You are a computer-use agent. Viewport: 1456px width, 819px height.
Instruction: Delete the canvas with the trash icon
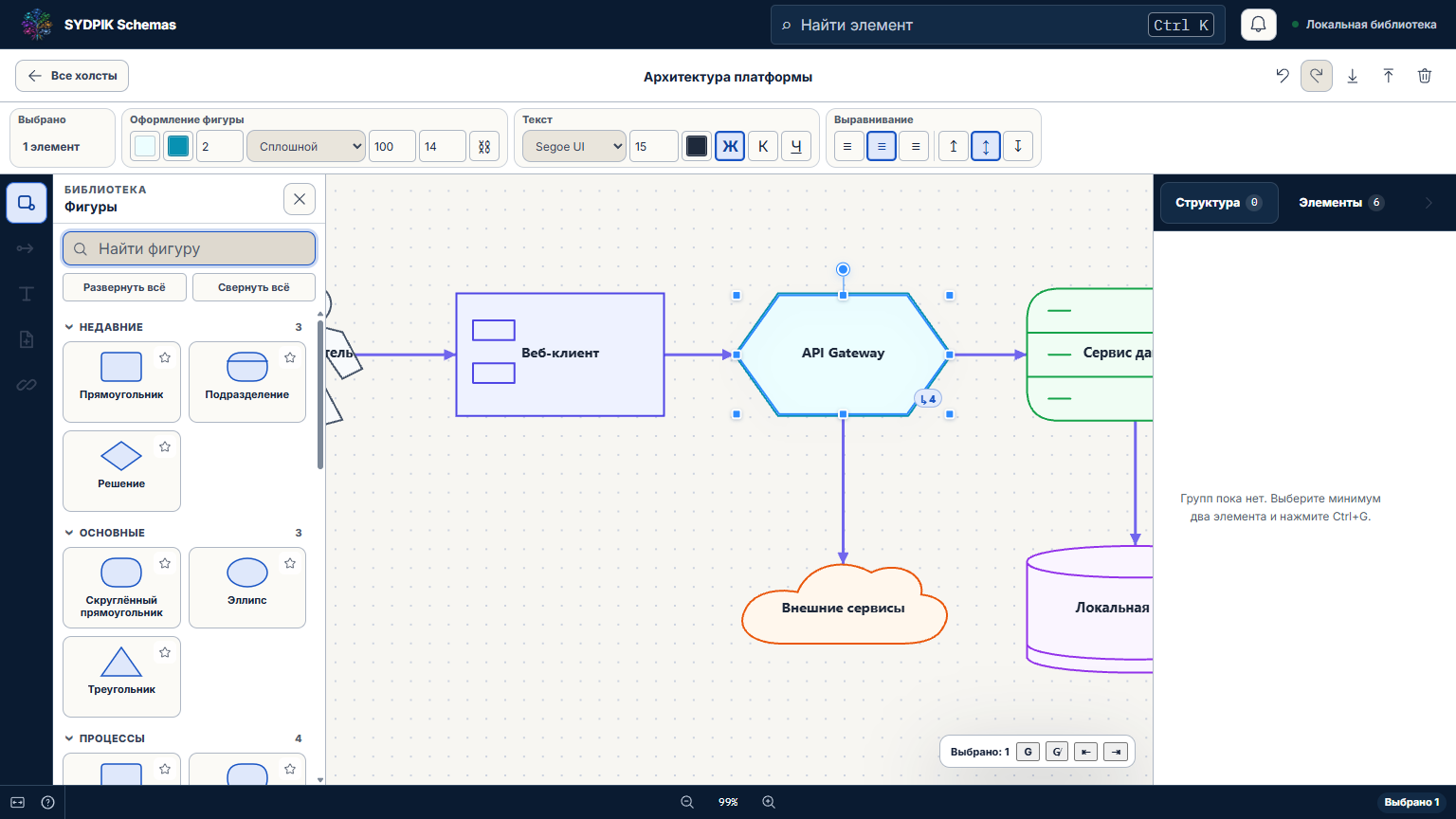[x=1425, y=76]
